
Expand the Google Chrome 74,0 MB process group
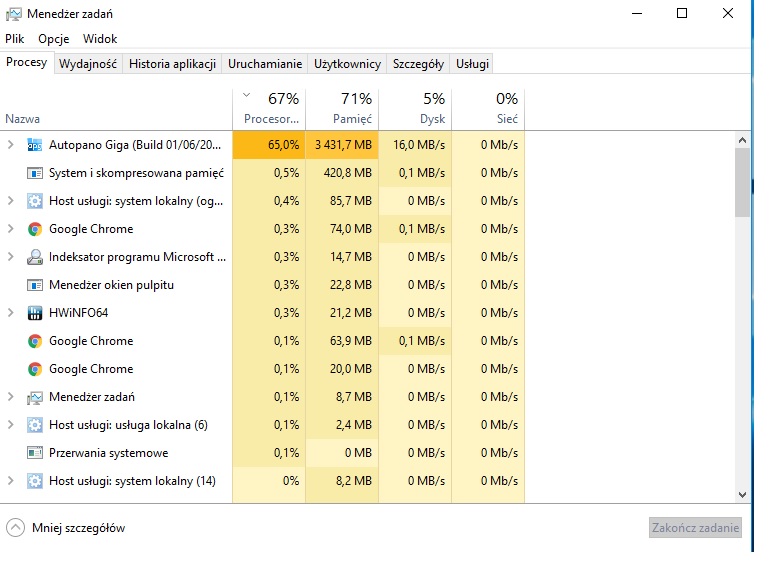tap(10, 229)
